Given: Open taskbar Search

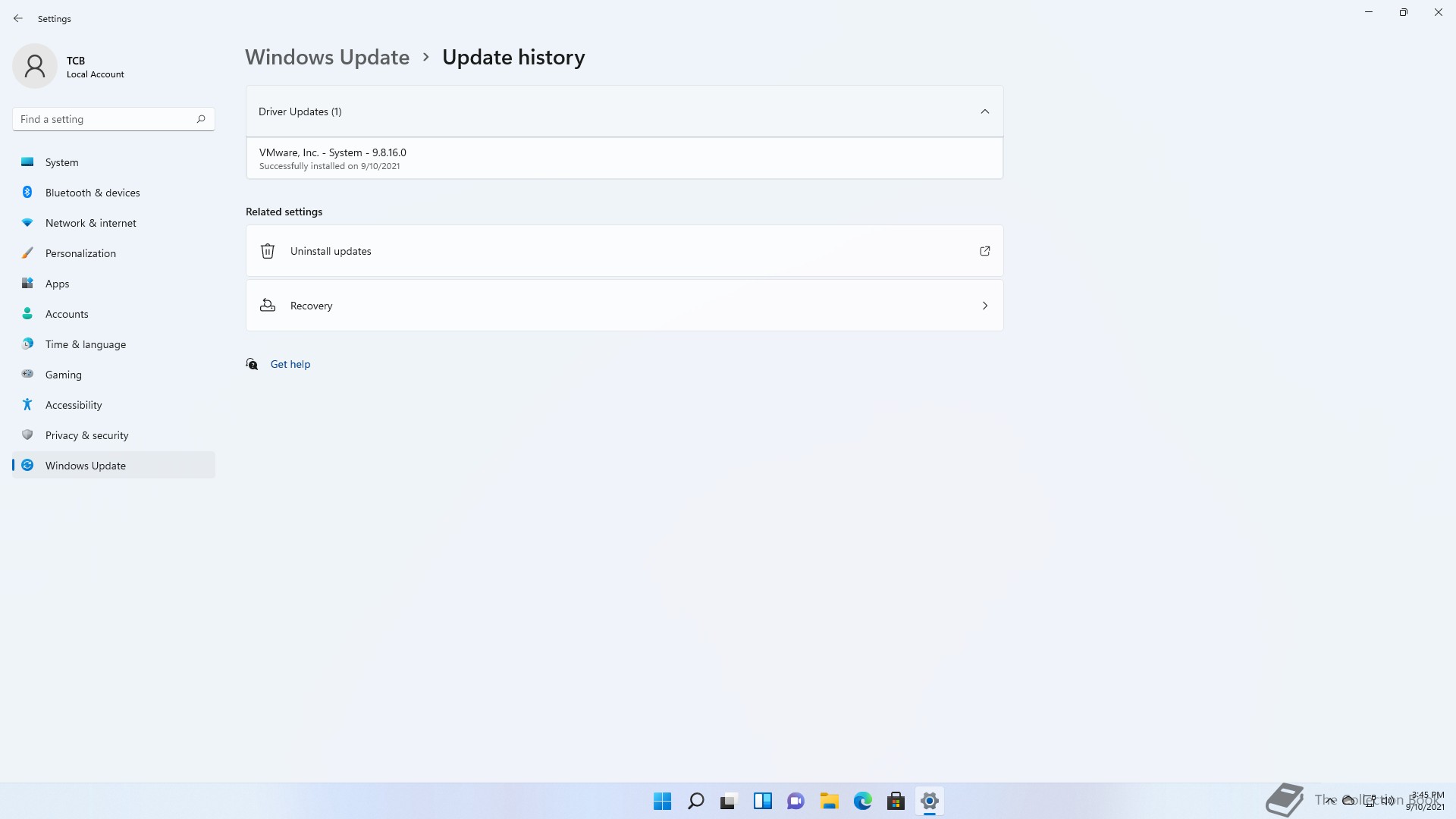Looking at the screenshot, I should [x=695, y=802].
